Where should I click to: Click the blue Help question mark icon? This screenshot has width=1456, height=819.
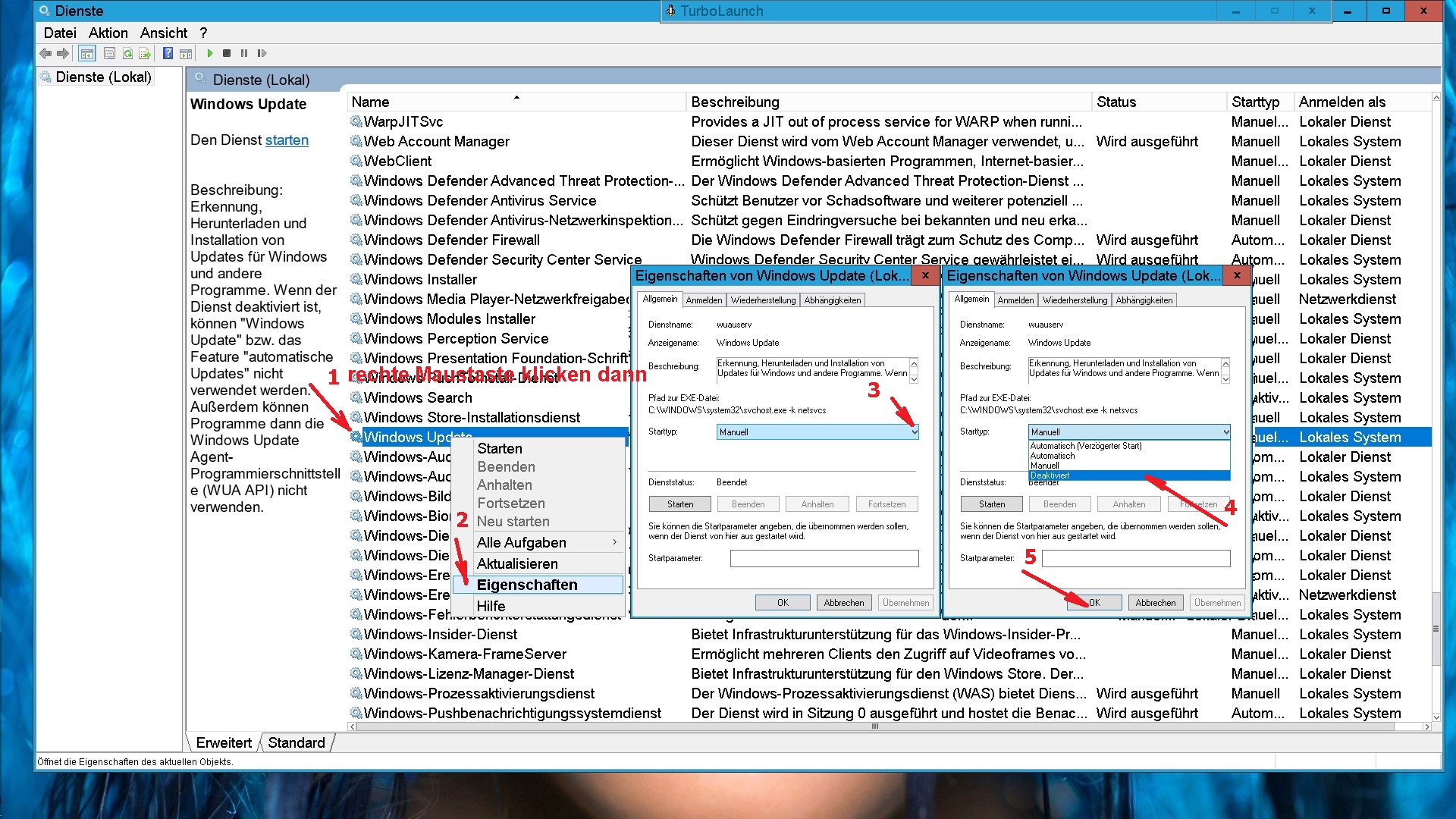pyautogui.click(x=168, y=53)
